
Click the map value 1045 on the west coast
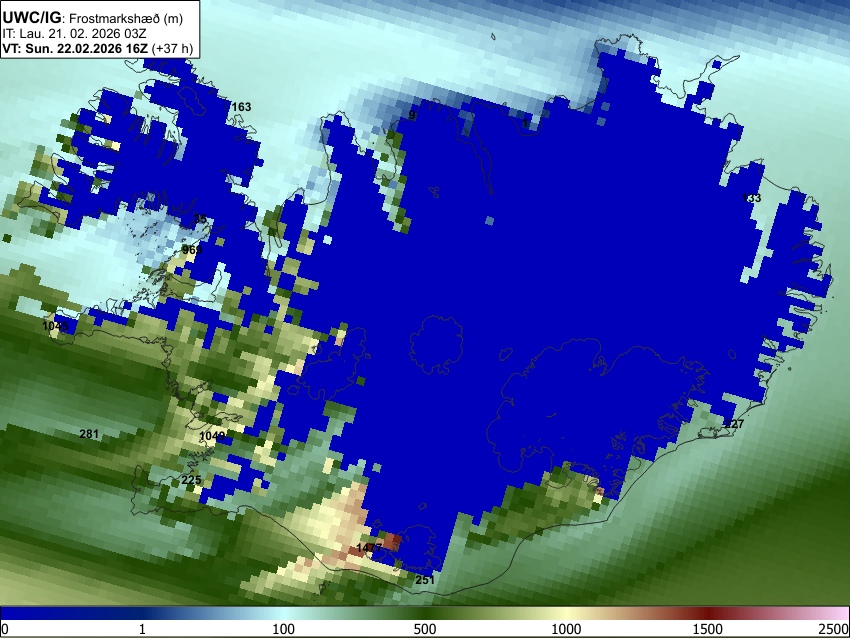click(55, 326)
